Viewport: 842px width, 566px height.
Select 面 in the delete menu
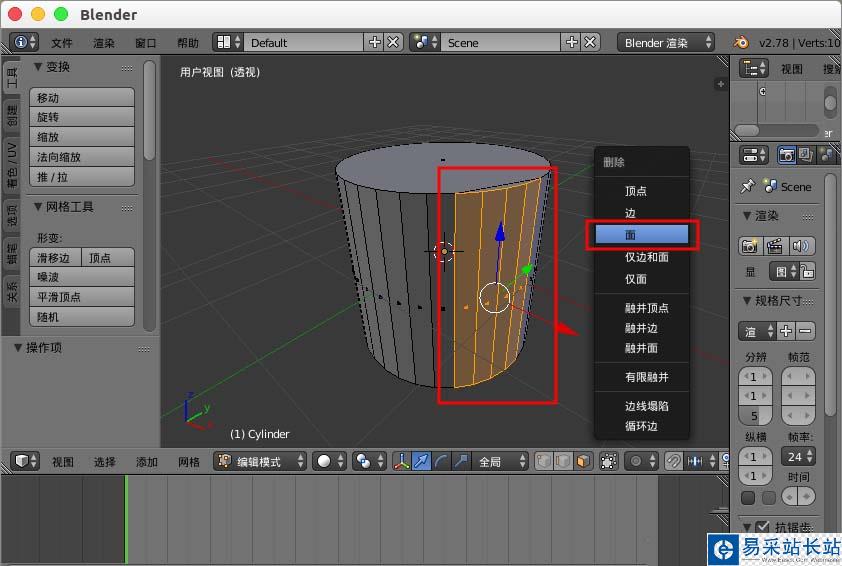tap(641, 235)
